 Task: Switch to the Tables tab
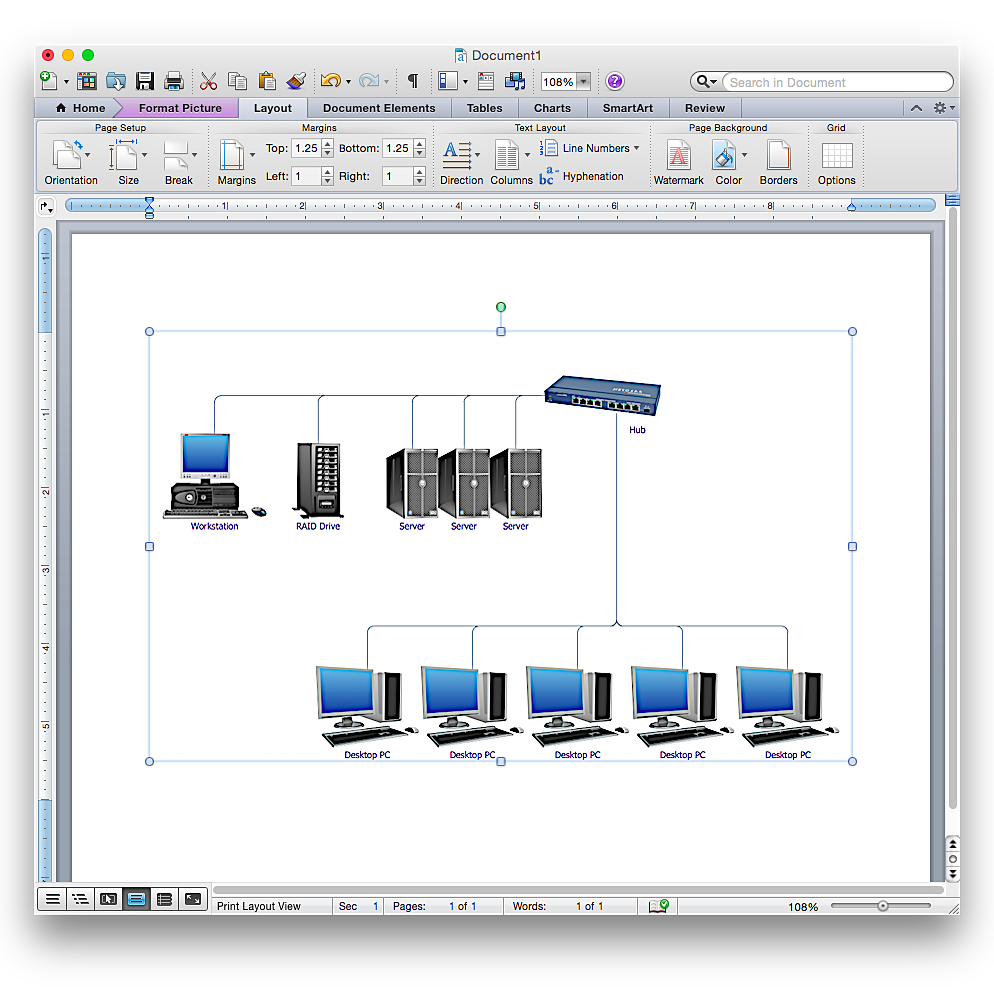click(485, 108)
